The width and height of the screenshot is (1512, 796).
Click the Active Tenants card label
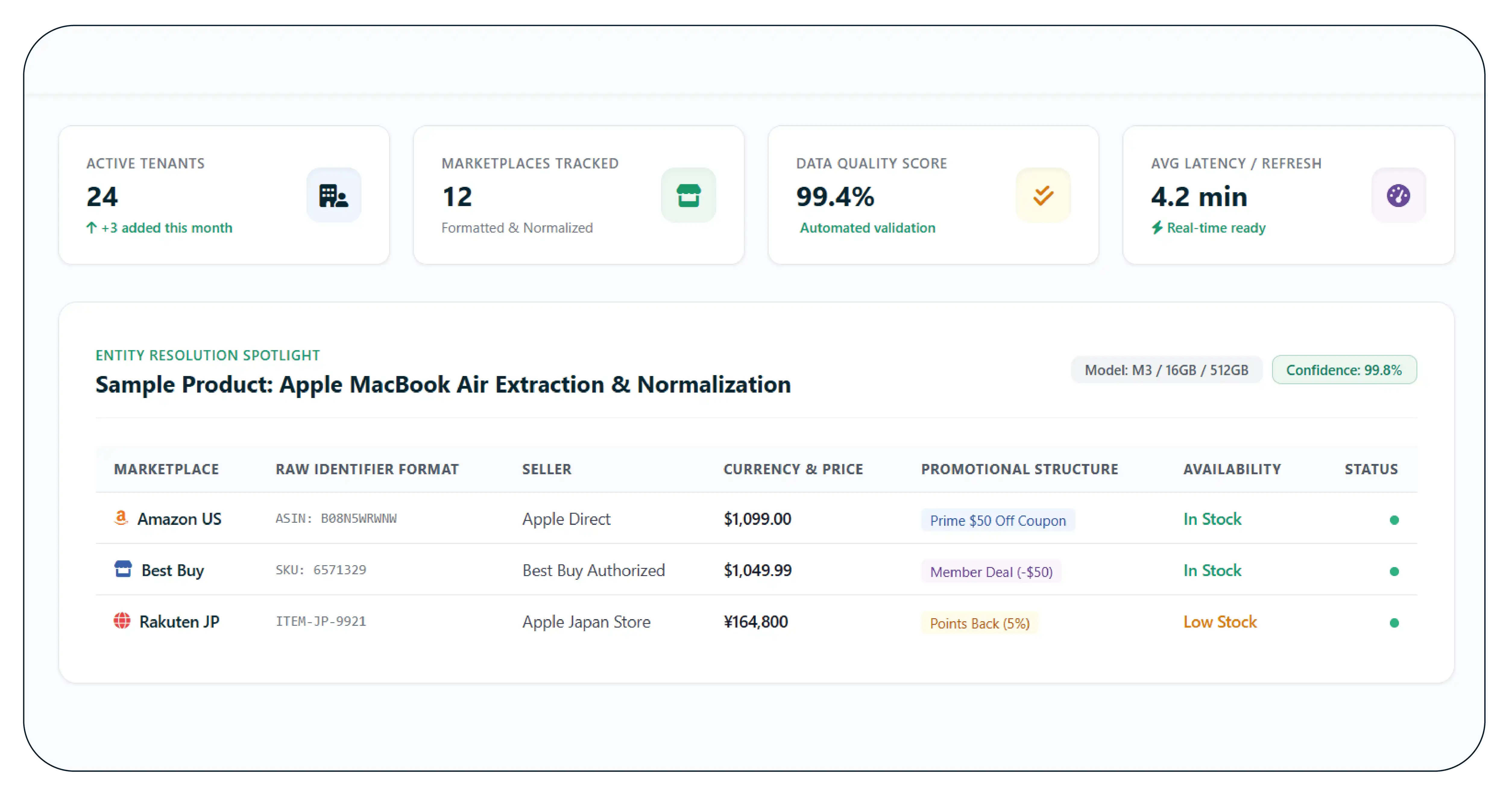click(x=146, y=164)
